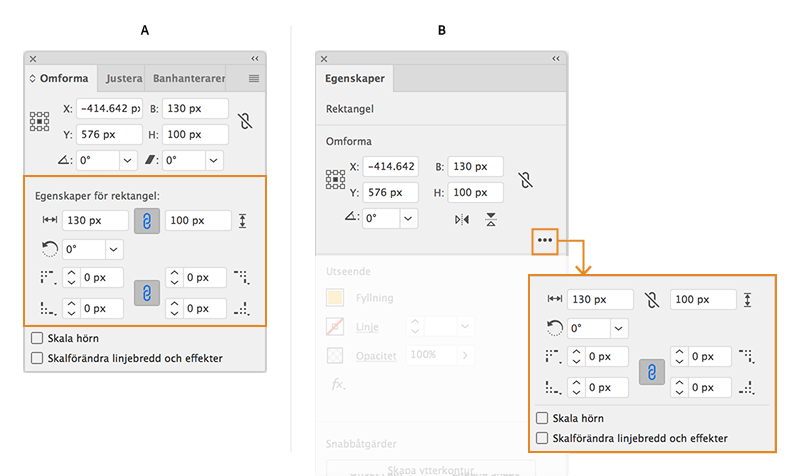Enable Skalförändra linjebredd och effekter in panel A
800x476 pixels.
(38, 357)
